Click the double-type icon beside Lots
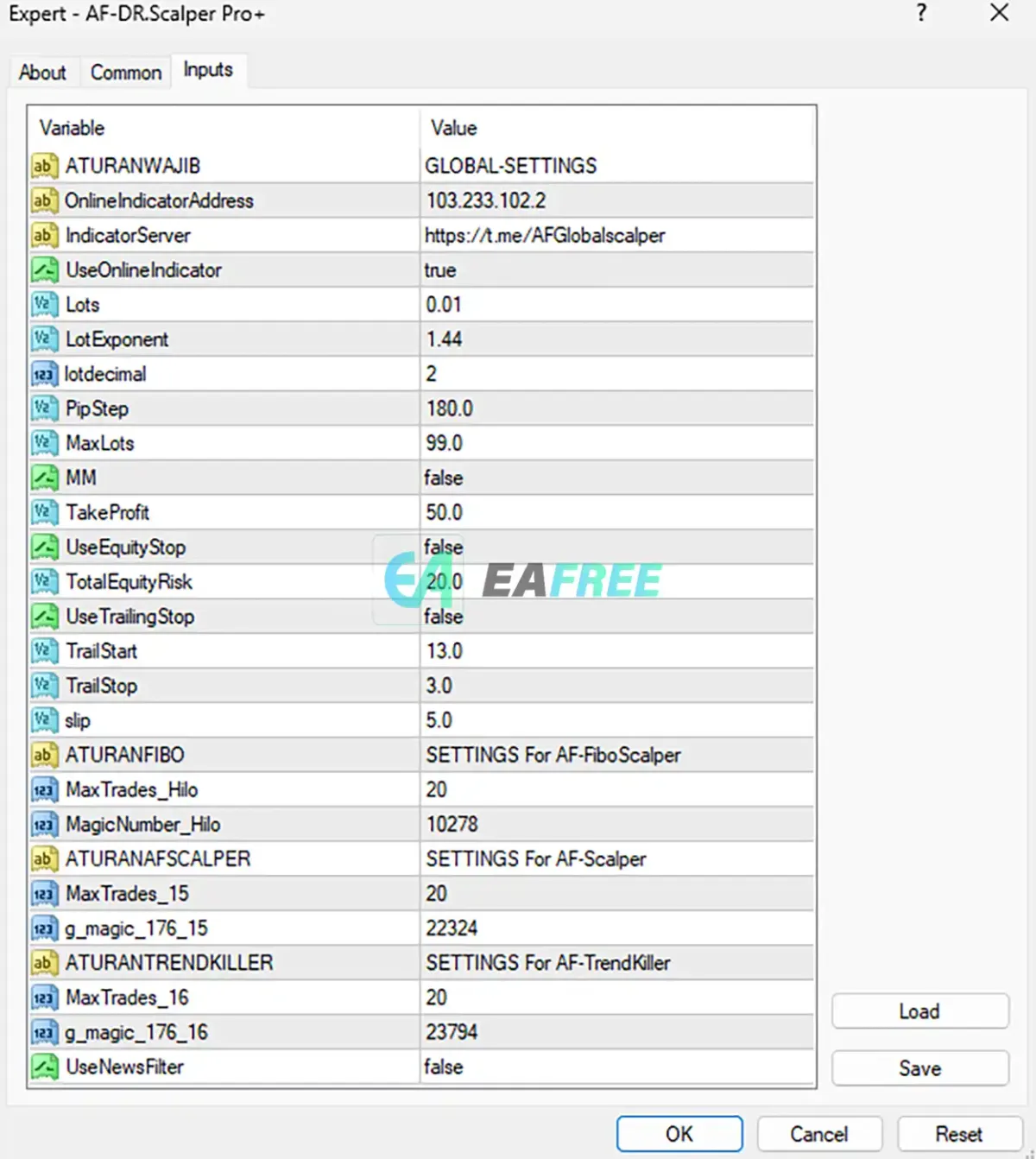Viewport: 1036px width, 1159px height. (x=44, y=304)
